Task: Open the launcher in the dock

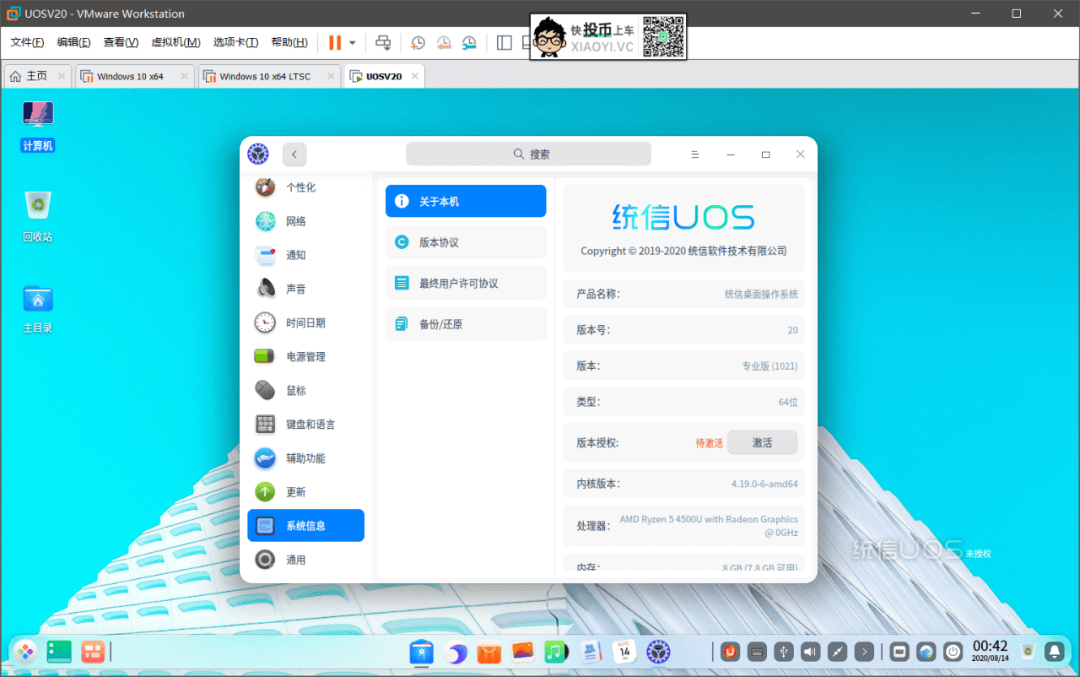Action: click(25, 652)
